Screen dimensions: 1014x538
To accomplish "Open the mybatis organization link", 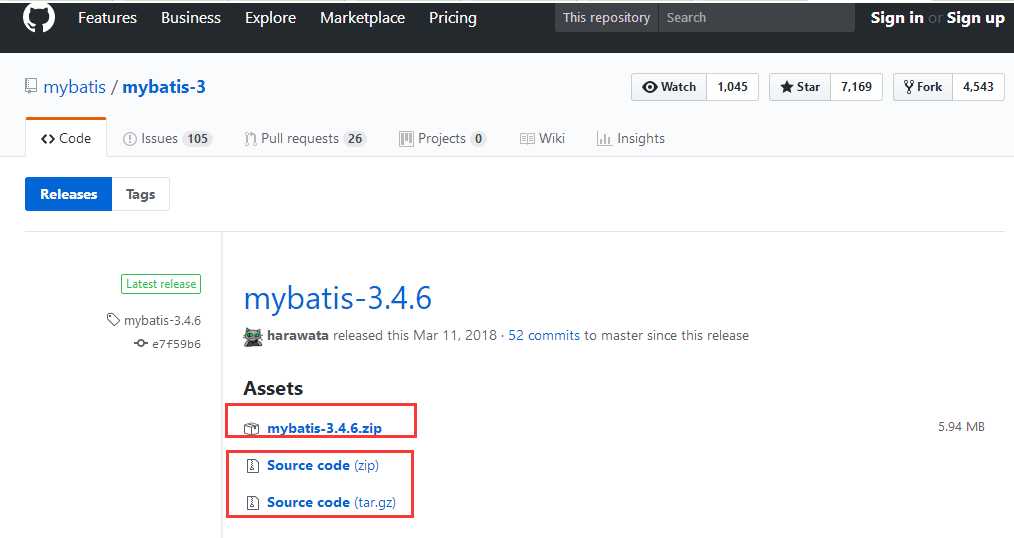I will [74, 87].
